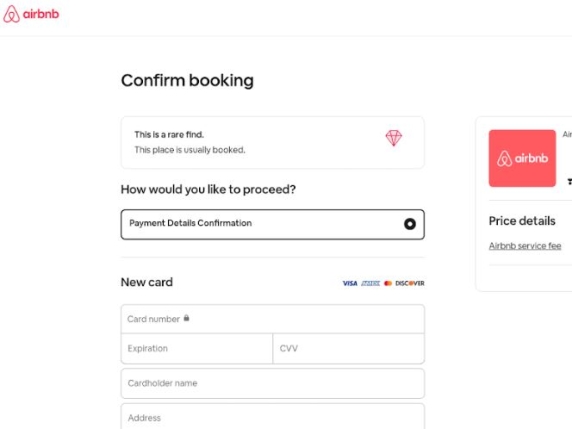Click the American Express card icon

pyautogui.click(x=370, y=283)
